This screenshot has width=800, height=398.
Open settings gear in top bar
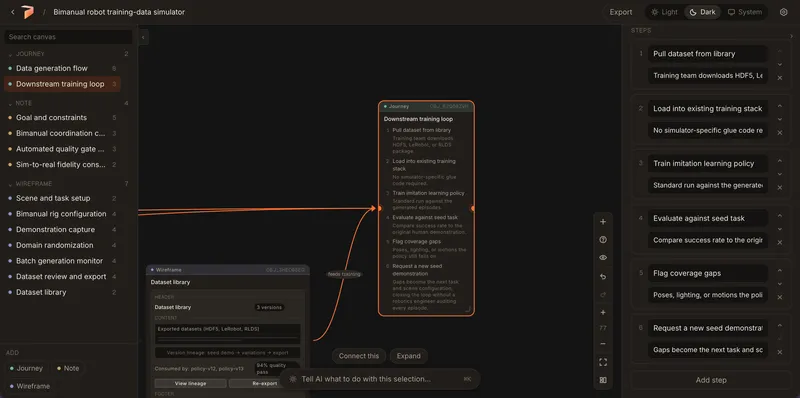tap(784, 12)
